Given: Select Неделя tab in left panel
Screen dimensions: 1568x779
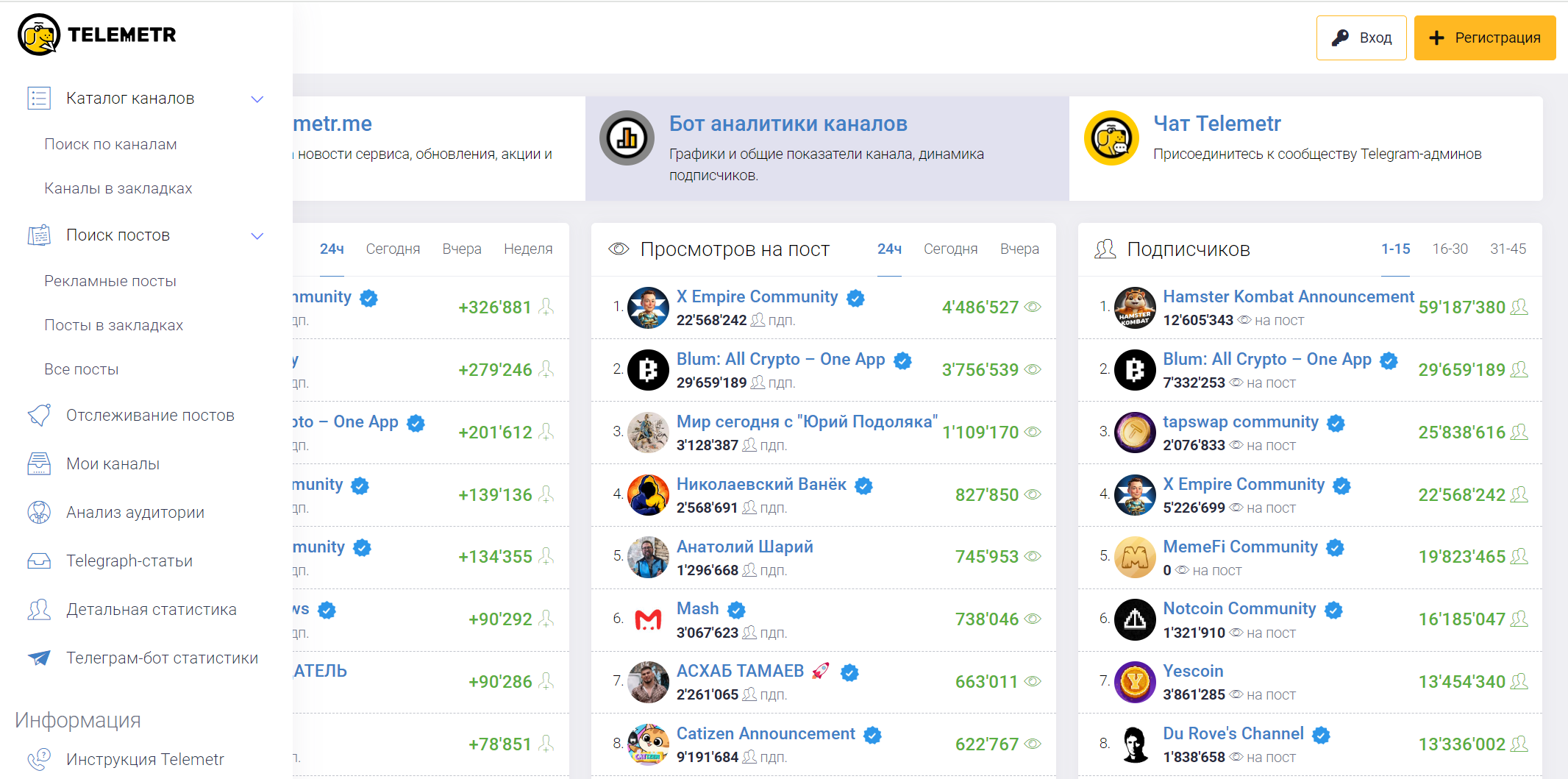Looking at the screenshot, I should click(528, 249).
